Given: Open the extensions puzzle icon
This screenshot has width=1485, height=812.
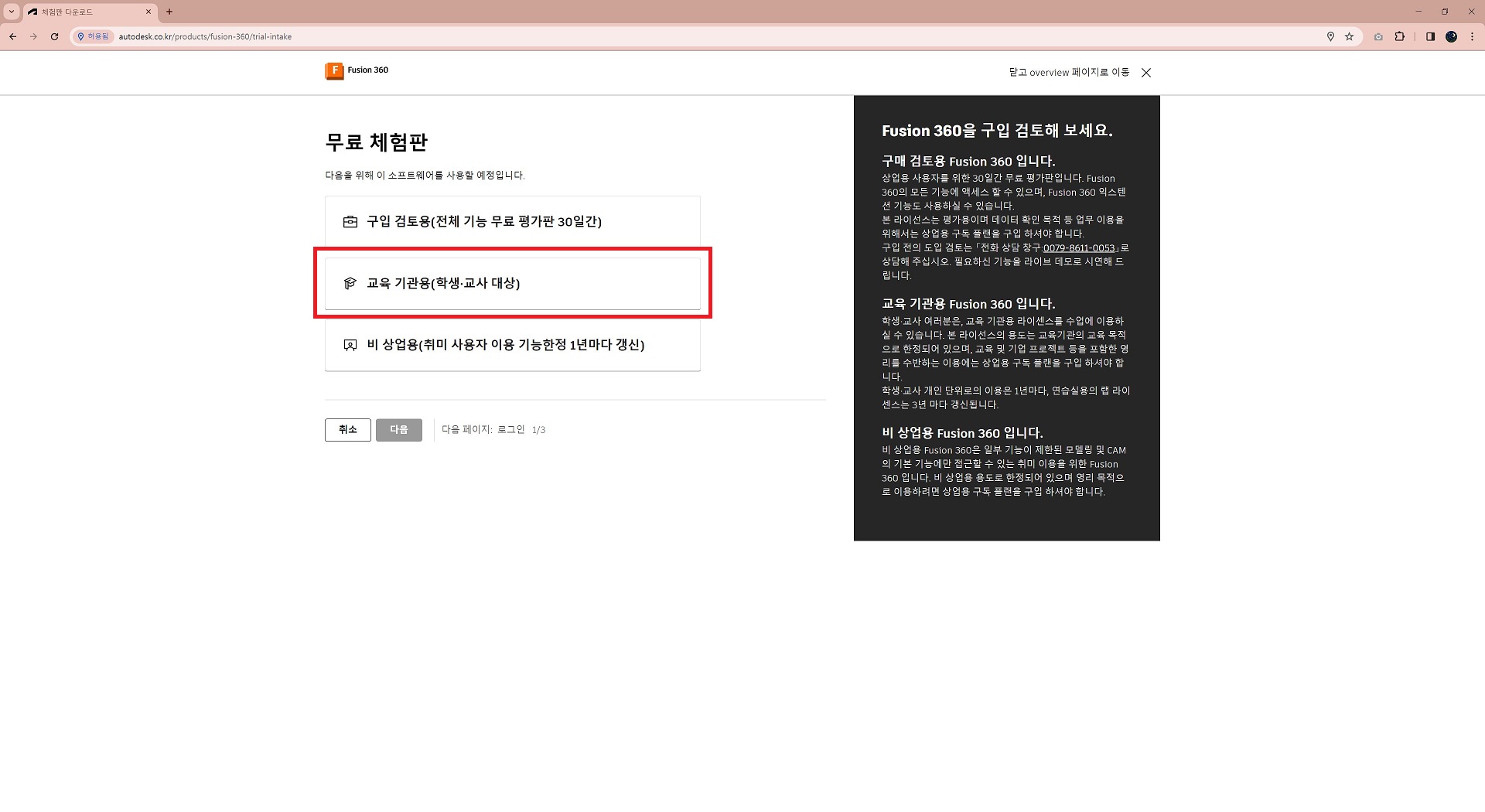Looking at the screenshot, I should [x=1400, y=36].
